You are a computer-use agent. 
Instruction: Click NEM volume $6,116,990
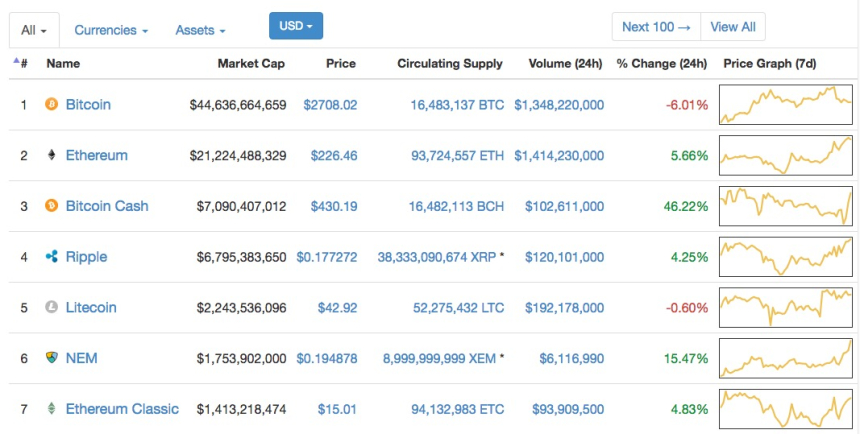coord(572,358)
